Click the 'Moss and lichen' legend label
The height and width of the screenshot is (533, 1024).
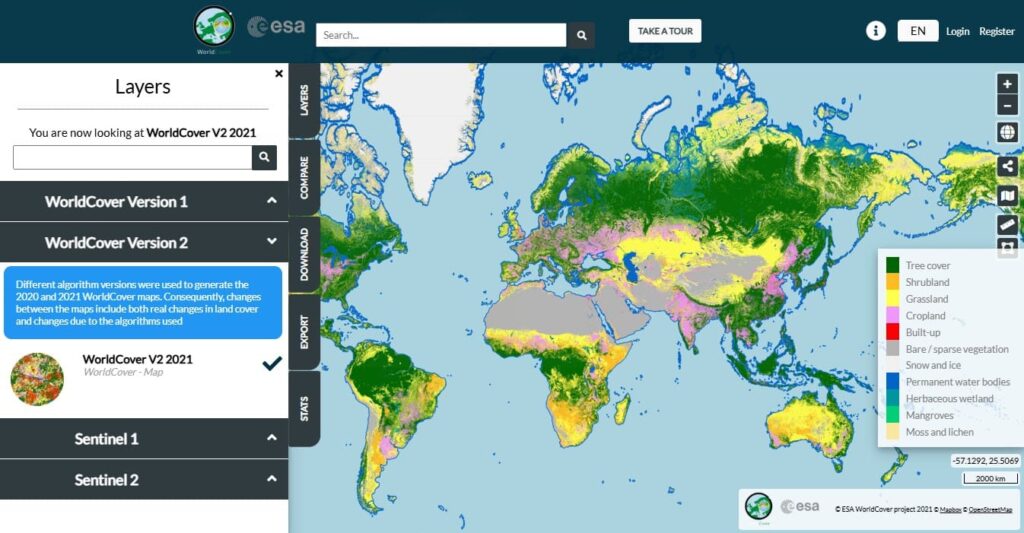(x=939, y=432)
